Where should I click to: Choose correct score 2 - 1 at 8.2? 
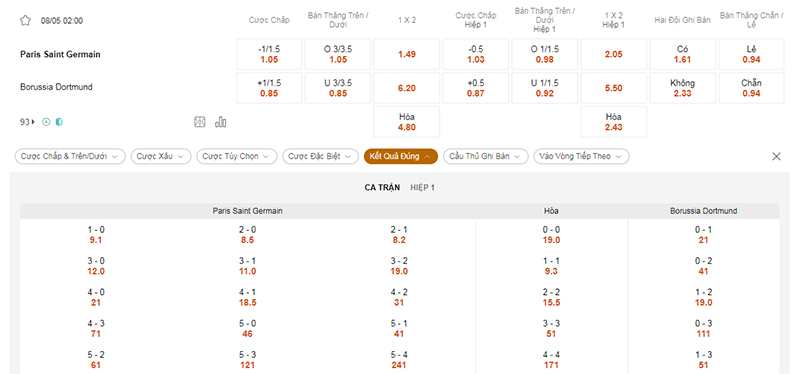(399, 235)
